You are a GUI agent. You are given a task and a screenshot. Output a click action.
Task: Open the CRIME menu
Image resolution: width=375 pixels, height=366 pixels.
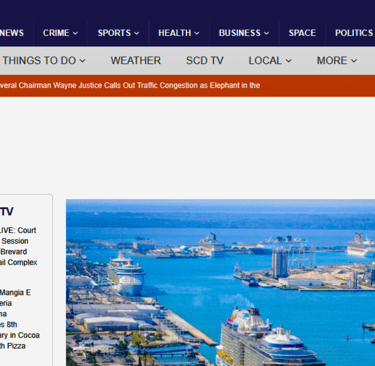(x=56, y=33)
